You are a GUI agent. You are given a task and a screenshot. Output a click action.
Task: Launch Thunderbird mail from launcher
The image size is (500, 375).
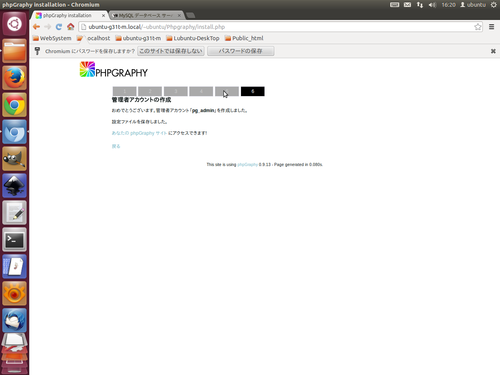[x=14, y=321]
